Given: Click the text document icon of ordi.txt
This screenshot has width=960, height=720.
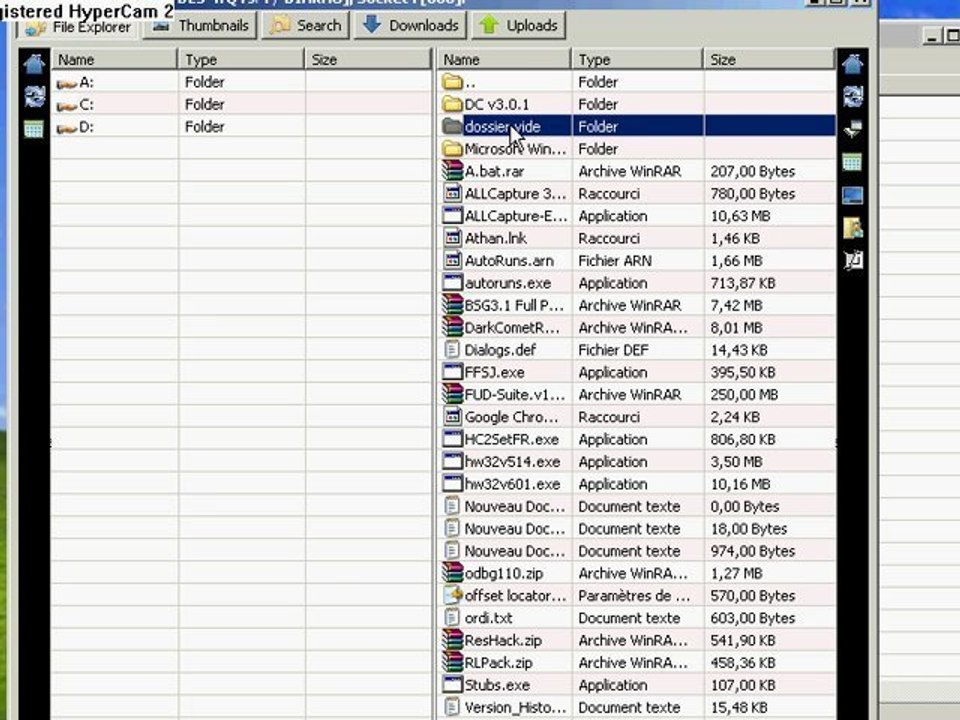Looking at the screenshot, I should pyautogui.click(x=452, y=617).
